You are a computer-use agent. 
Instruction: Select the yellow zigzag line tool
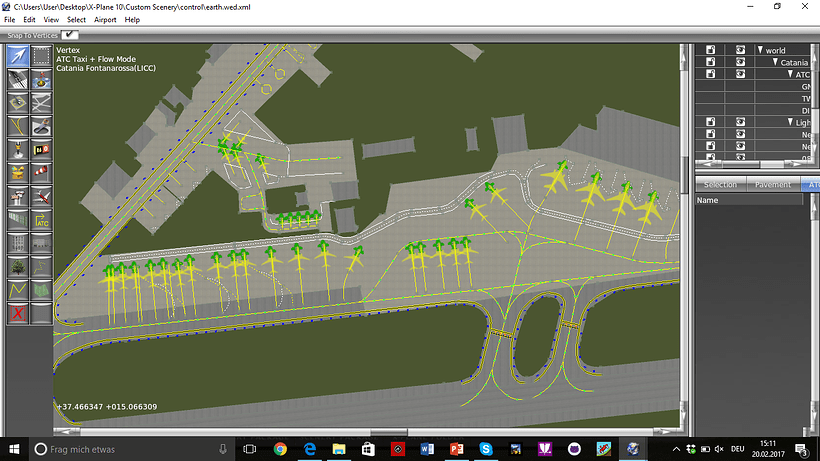18,291
